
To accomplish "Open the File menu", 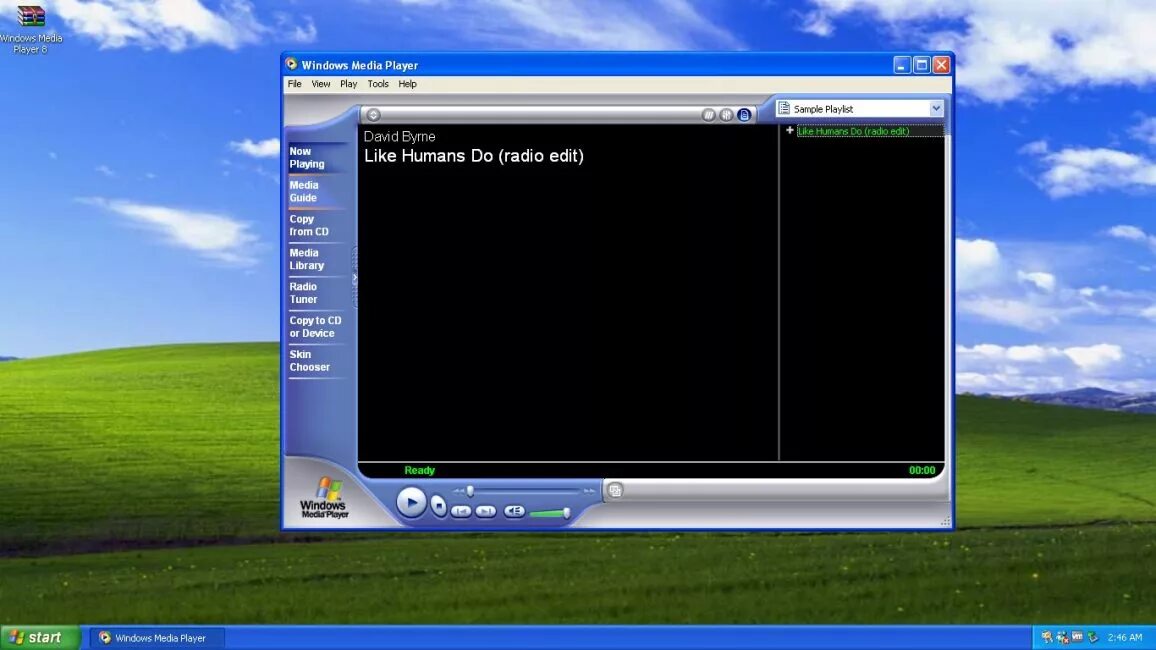I will [294, 84].
